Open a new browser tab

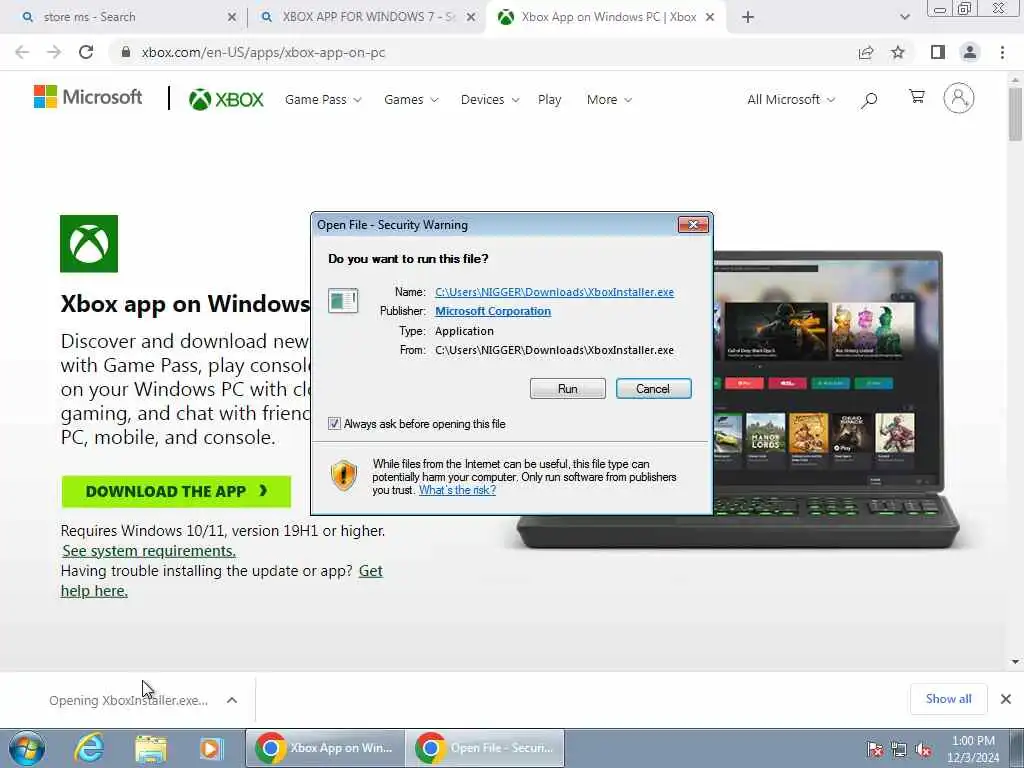coord(748,17)
